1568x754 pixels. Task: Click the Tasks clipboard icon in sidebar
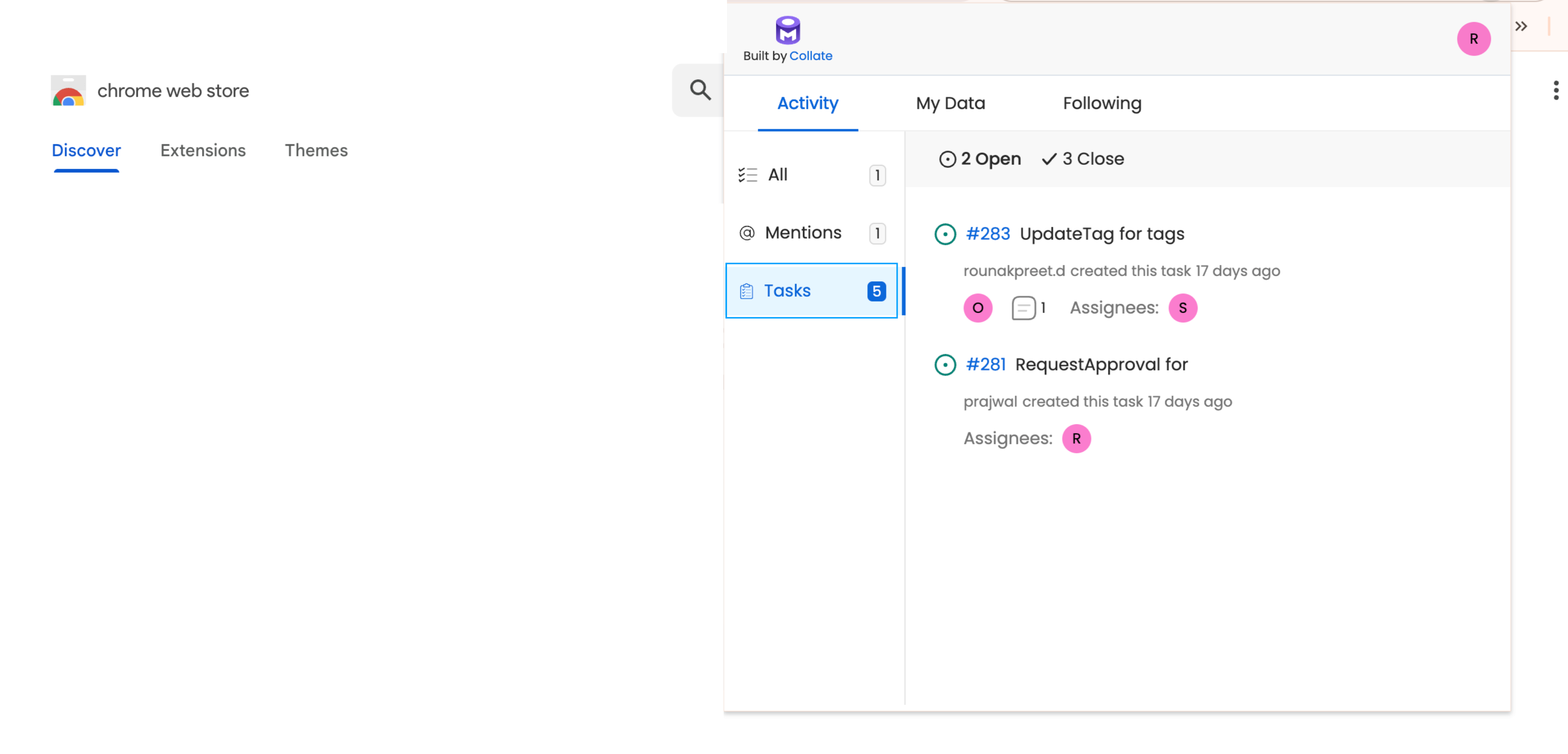tap(748, 291)
